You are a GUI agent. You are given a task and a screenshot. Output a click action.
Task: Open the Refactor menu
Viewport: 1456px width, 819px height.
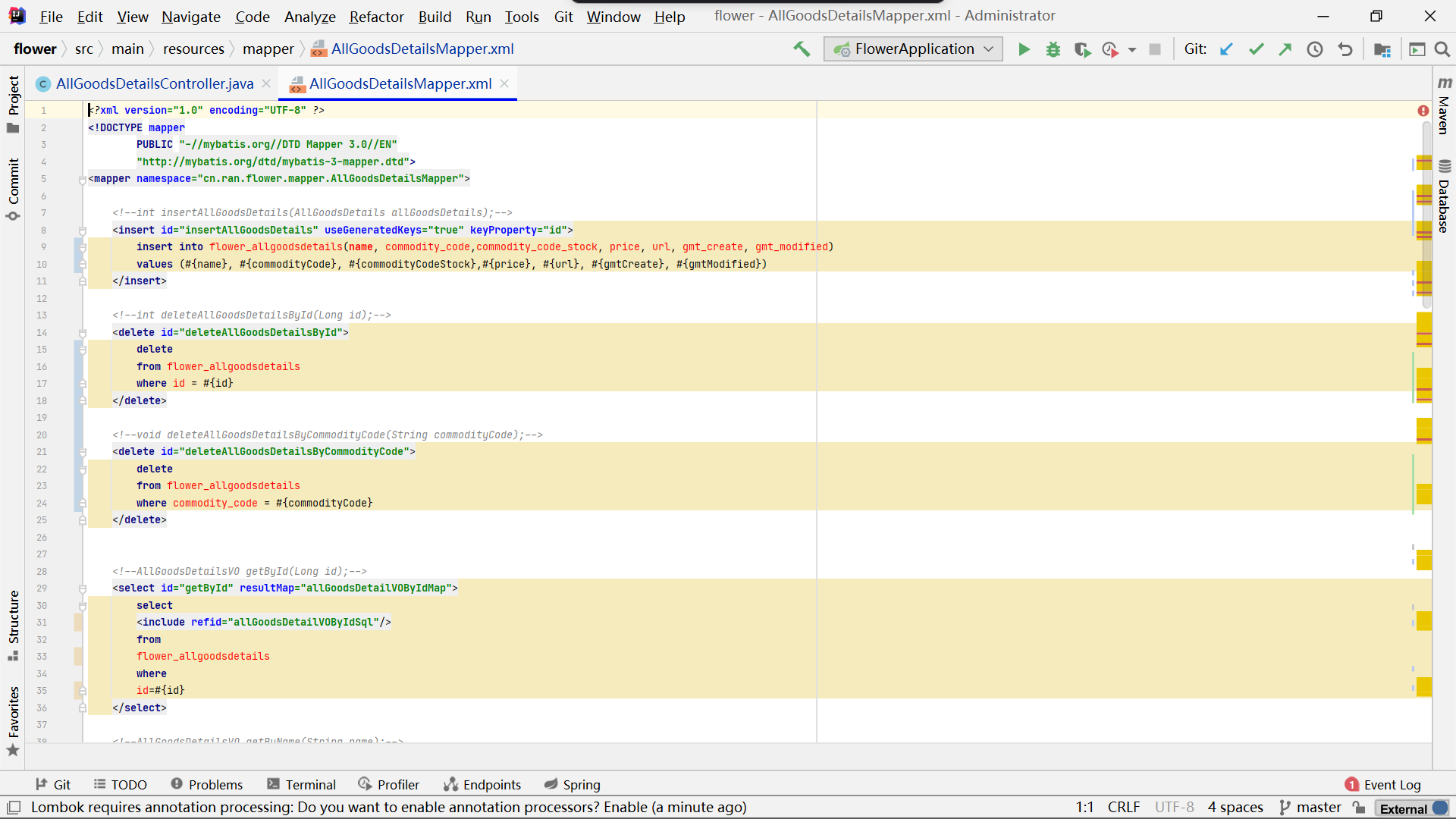(376, 17)
